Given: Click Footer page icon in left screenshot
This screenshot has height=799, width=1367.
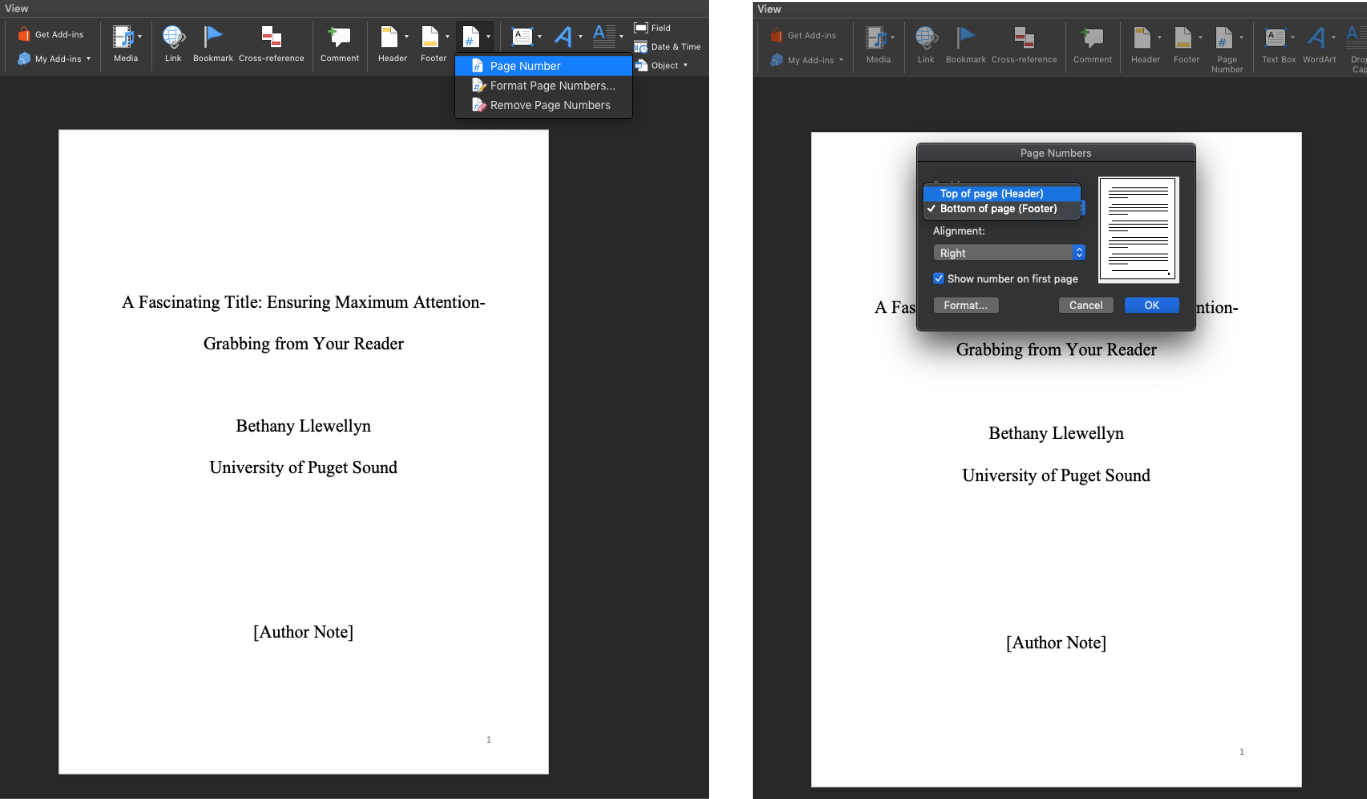Looking at the screenshot, I should [430, 37].
